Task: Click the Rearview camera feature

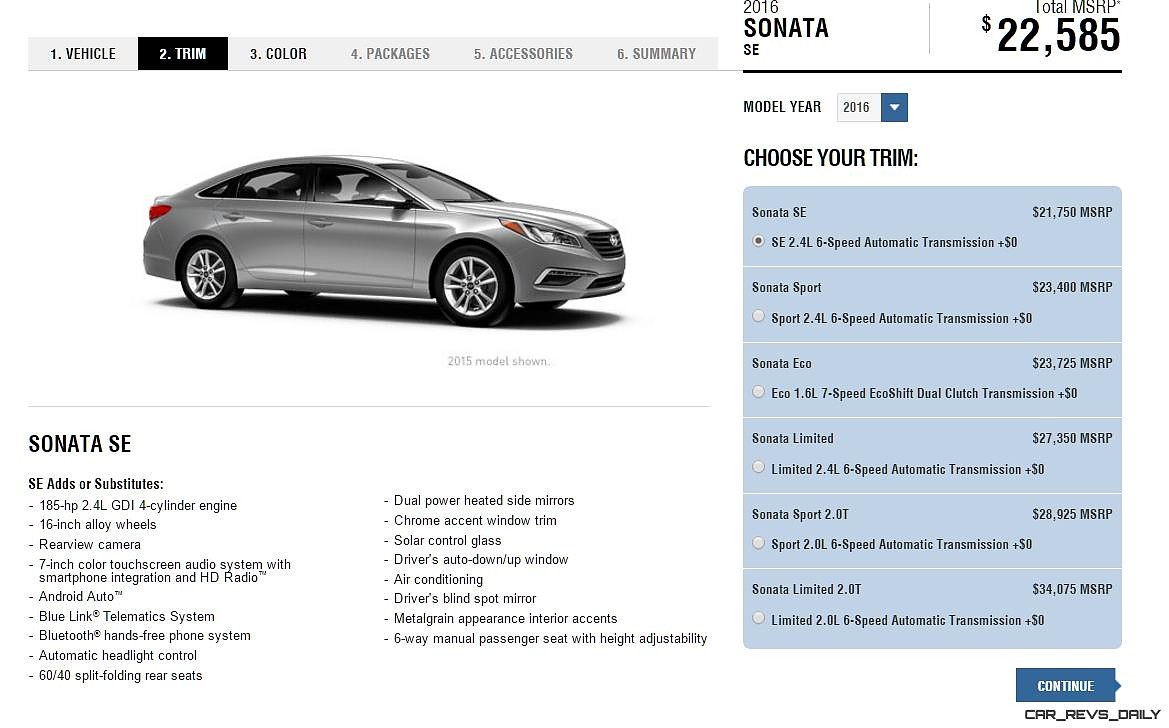Action: [89, 545]
